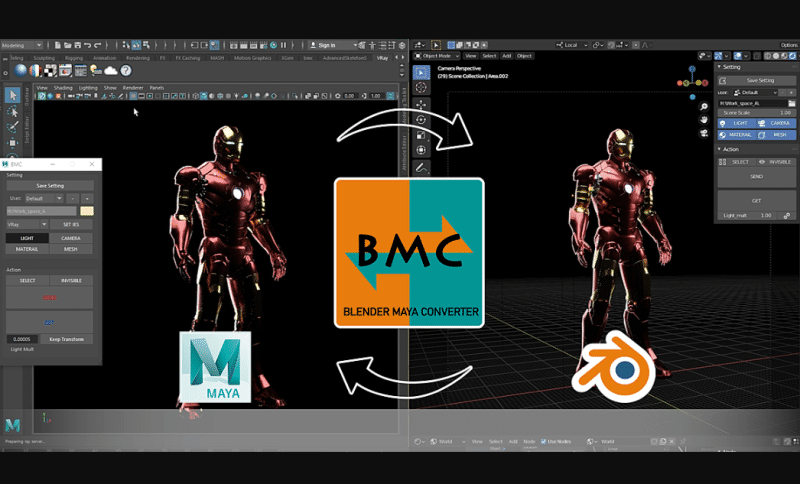Click Maya's New Scene icon
Screen dimensions: 800x484
[x=58, y=45]
